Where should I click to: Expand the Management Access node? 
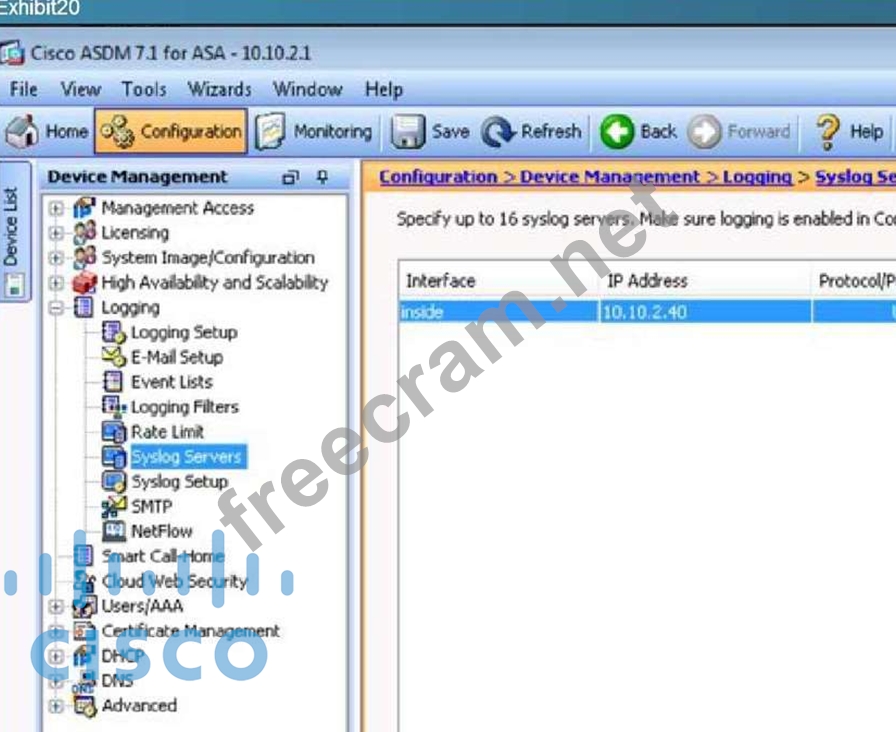[x=57, y=208]
